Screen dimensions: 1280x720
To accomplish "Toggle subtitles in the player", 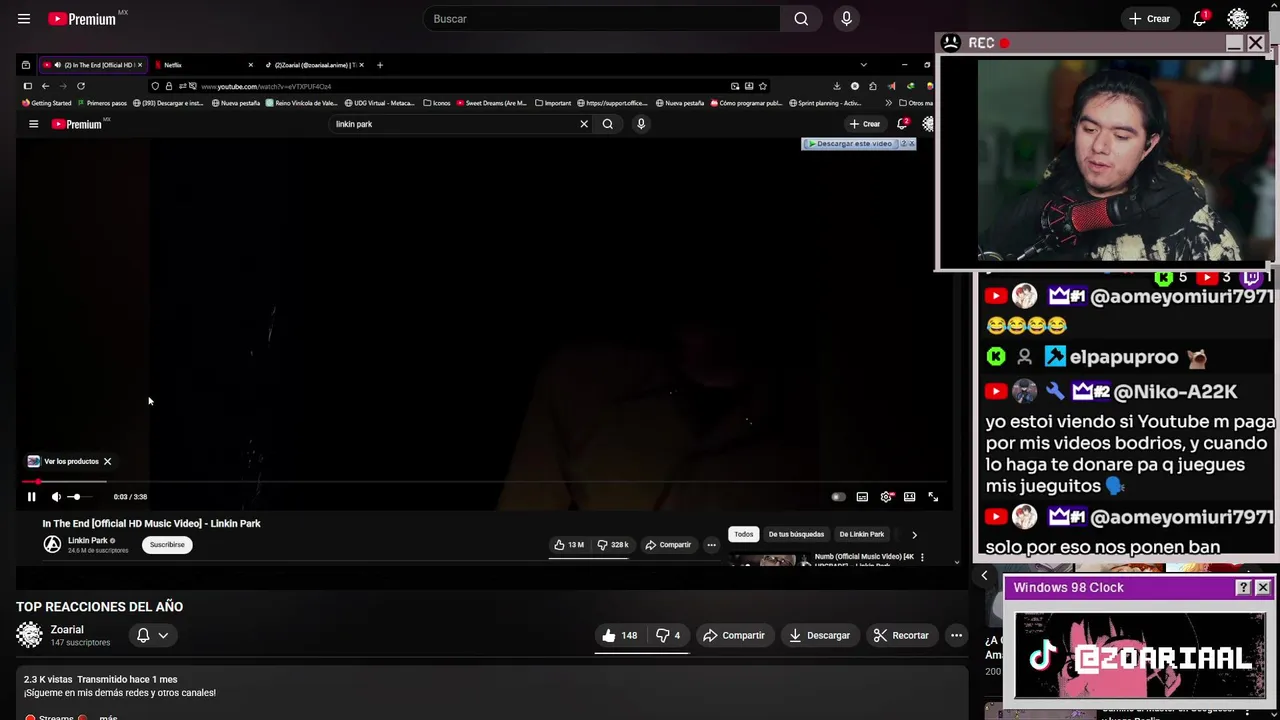I will click(862, 497).
